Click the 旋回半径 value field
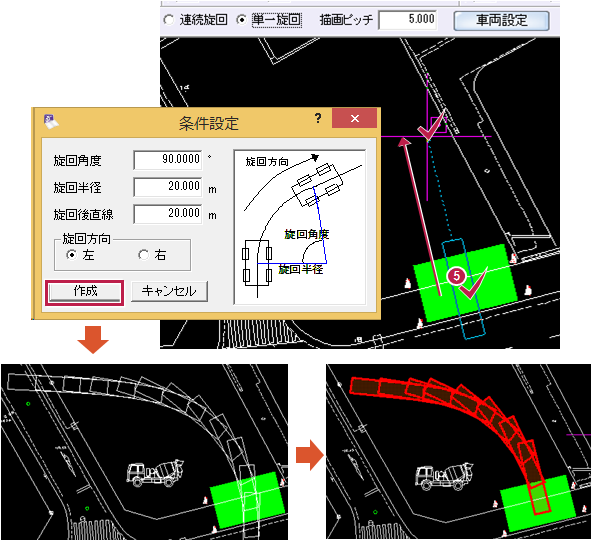 [168, 187]
